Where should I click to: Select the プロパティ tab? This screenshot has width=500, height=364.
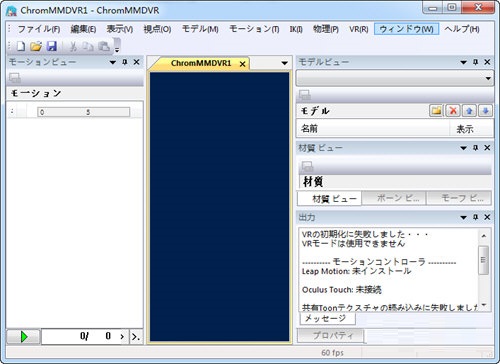[x=330, y=336]
